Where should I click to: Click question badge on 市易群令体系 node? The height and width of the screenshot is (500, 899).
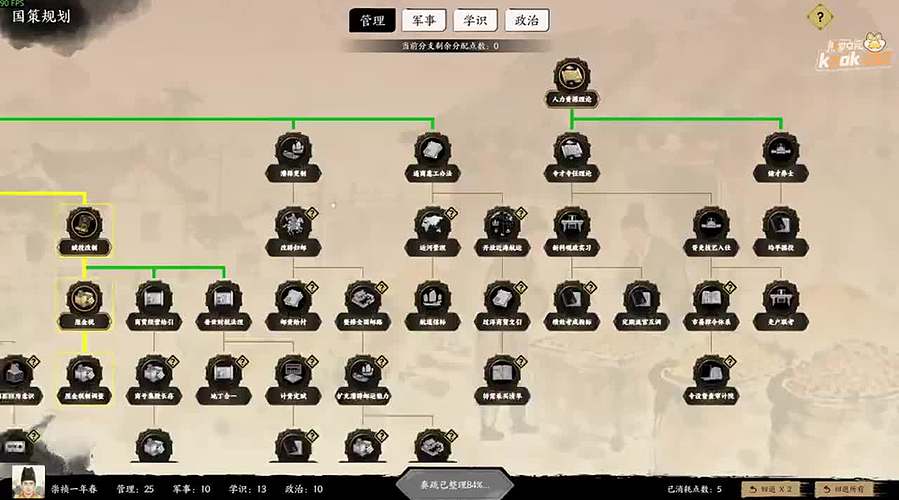[729, 287]
